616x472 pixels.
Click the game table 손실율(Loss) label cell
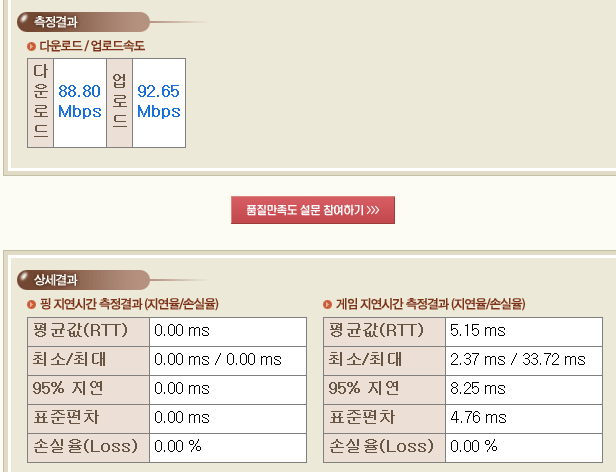(385, 446)
